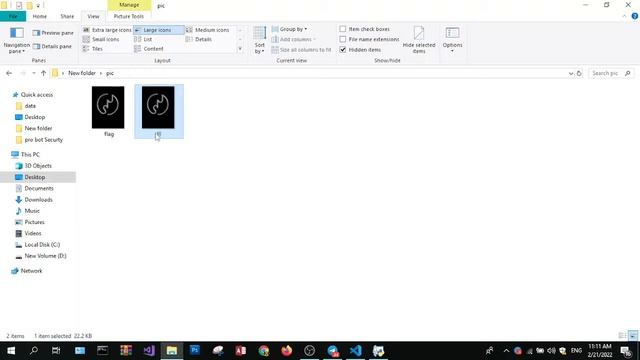Open the File tab
This screenshot has width=640, height=360.
[x=13, y=16]
